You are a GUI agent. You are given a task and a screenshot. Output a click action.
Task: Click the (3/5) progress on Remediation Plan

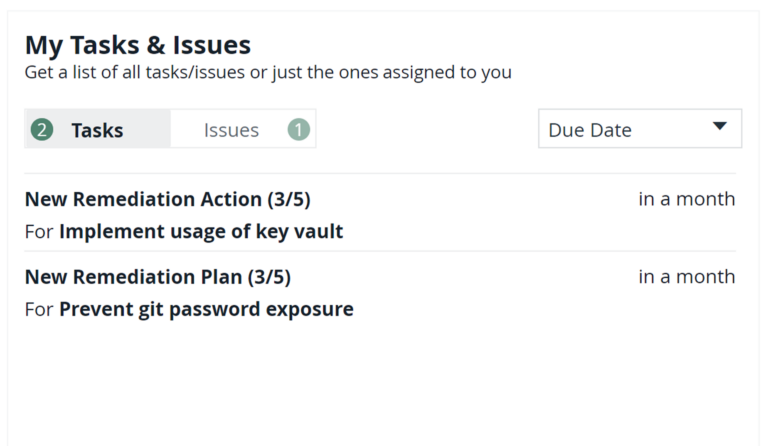269,277
